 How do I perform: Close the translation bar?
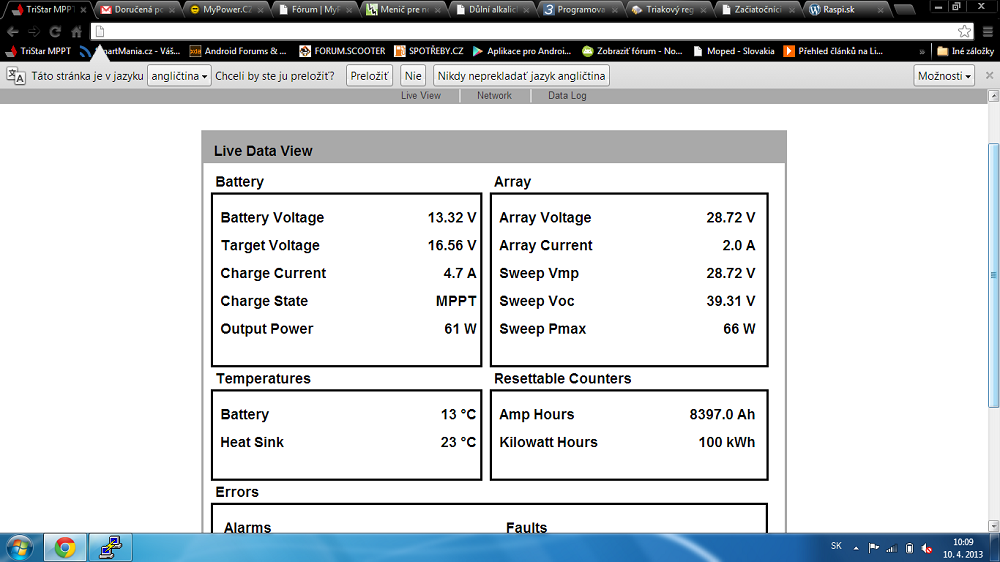(989, 75)
